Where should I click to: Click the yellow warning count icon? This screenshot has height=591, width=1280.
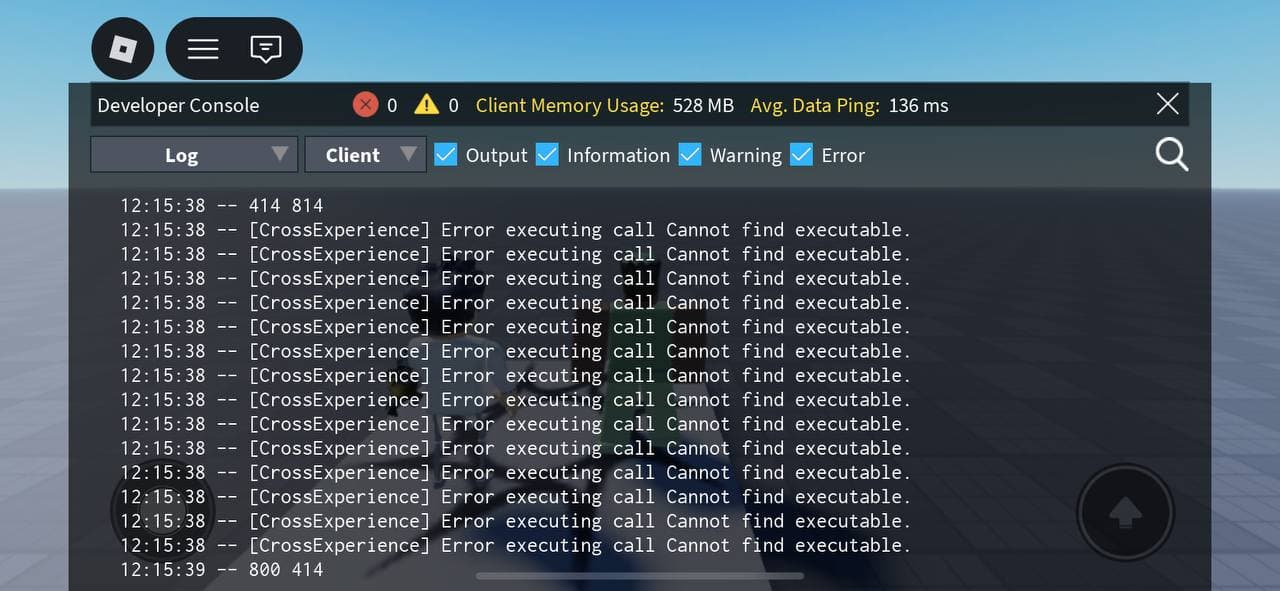427,105
